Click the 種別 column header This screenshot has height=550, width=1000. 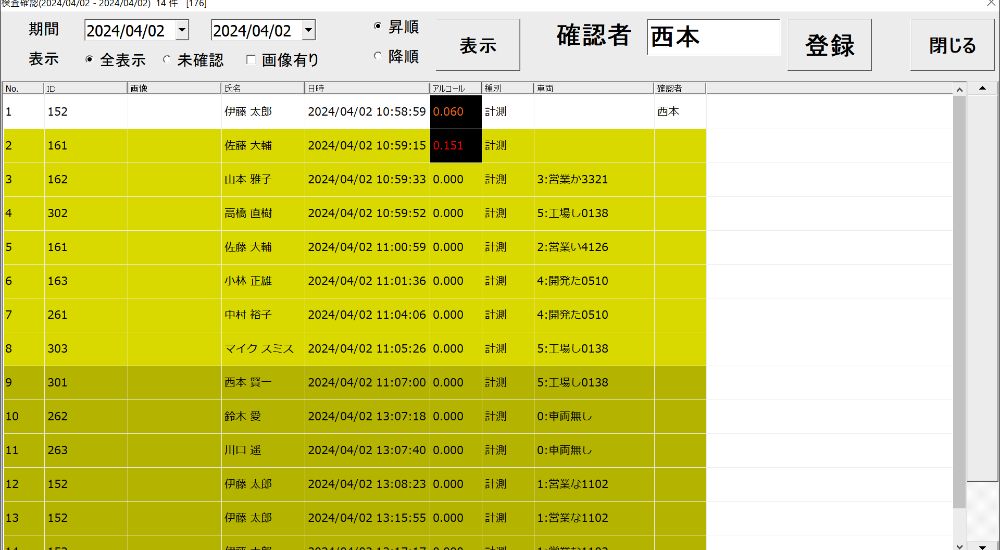[x=508, y=89]
